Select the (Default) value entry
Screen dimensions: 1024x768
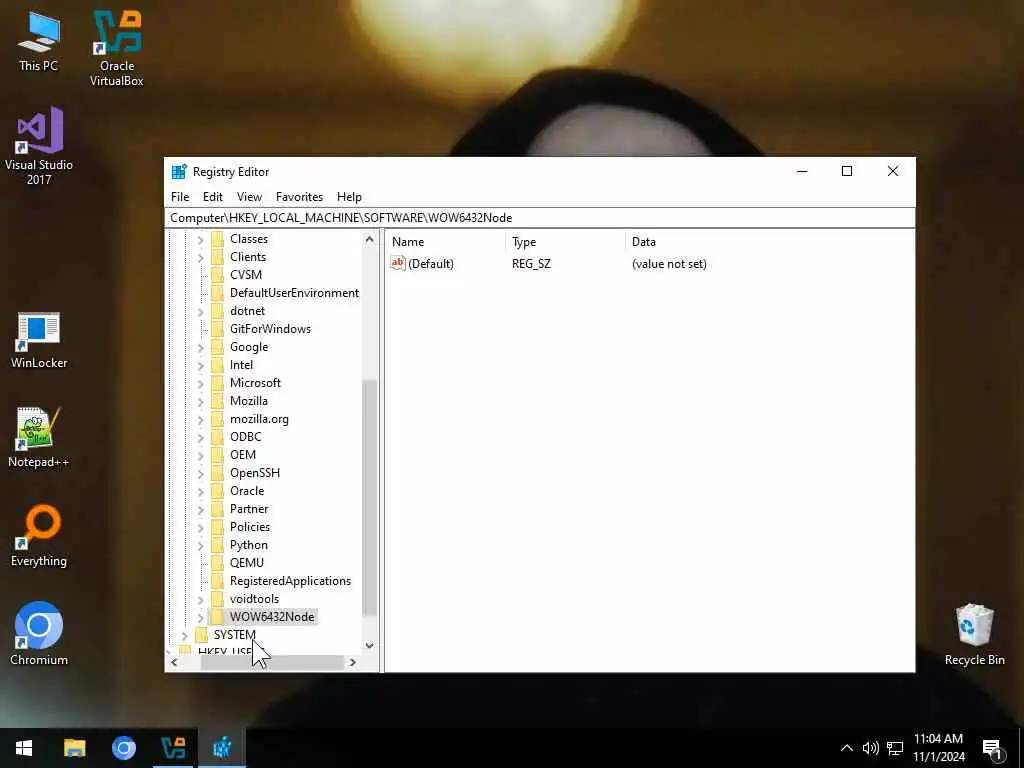tap(430, 264)
